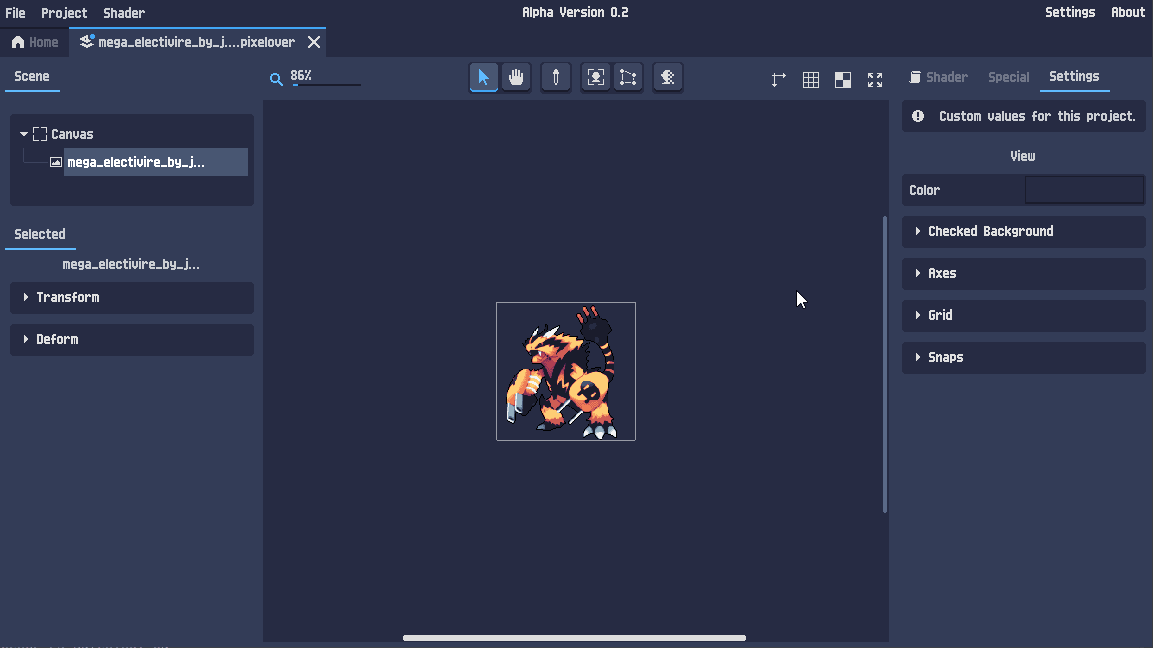Click the Canvas dashed-square icon
The image size is (1153, 648).
[40, 134]
